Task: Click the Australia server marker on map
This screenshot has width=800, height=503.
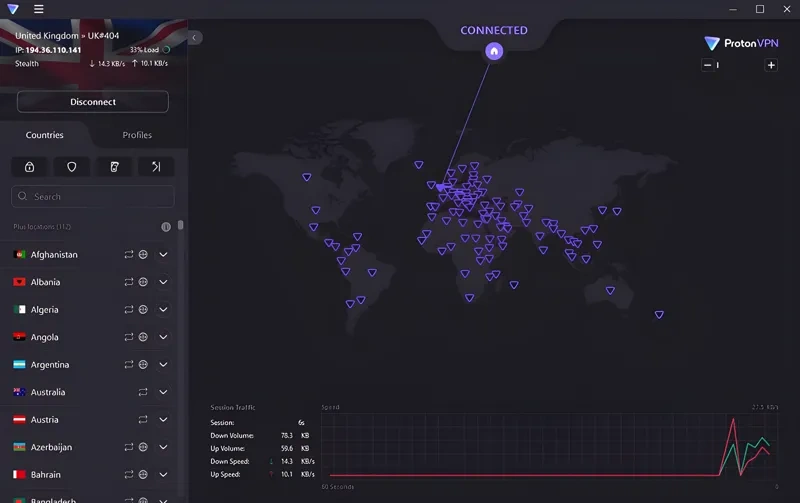Action: [610, 291]
